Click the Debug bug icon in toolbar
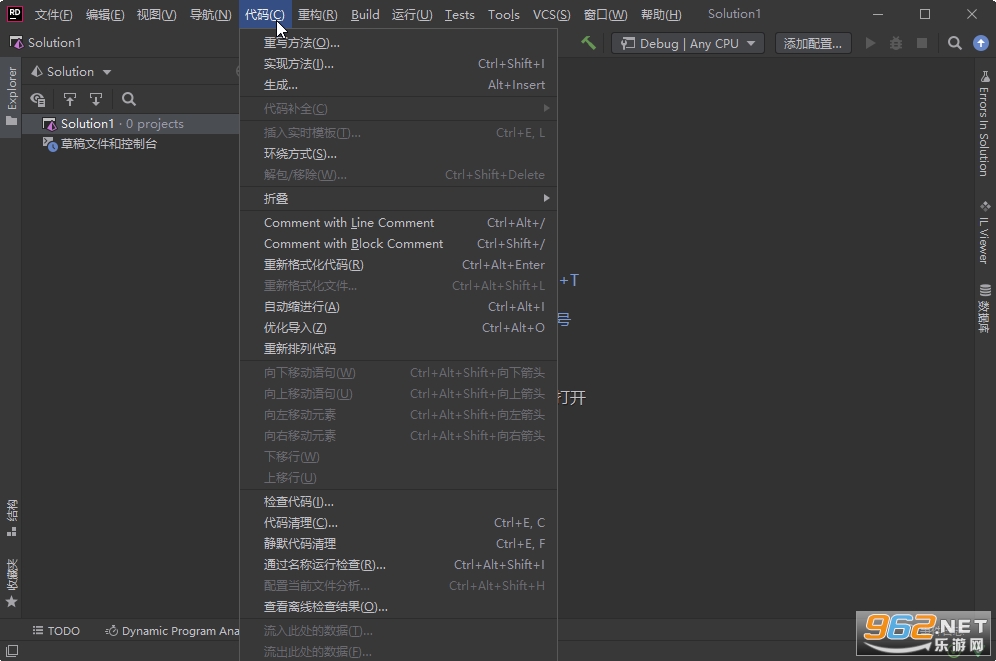Viewport: 996px width, 661px height. [x=896, y=43]
